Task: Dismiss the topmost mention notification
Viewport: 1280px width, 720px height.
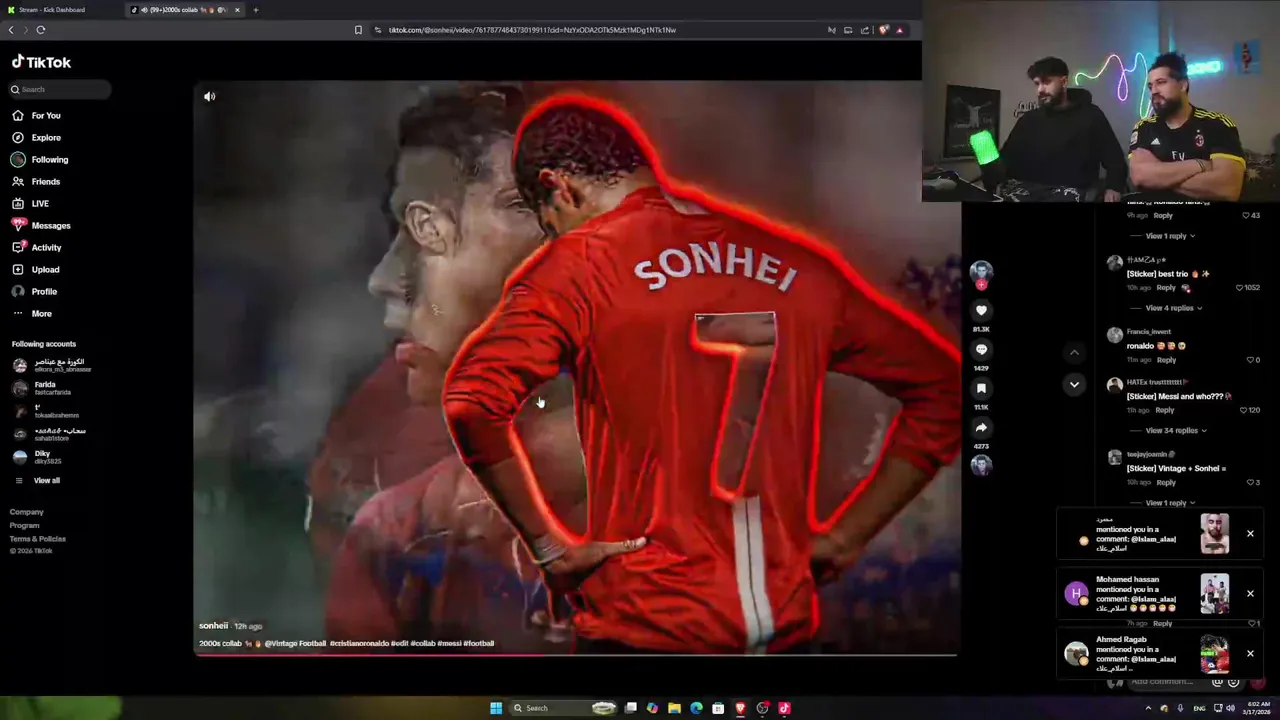Action: pyautogui.click(x=1250, y=534)
